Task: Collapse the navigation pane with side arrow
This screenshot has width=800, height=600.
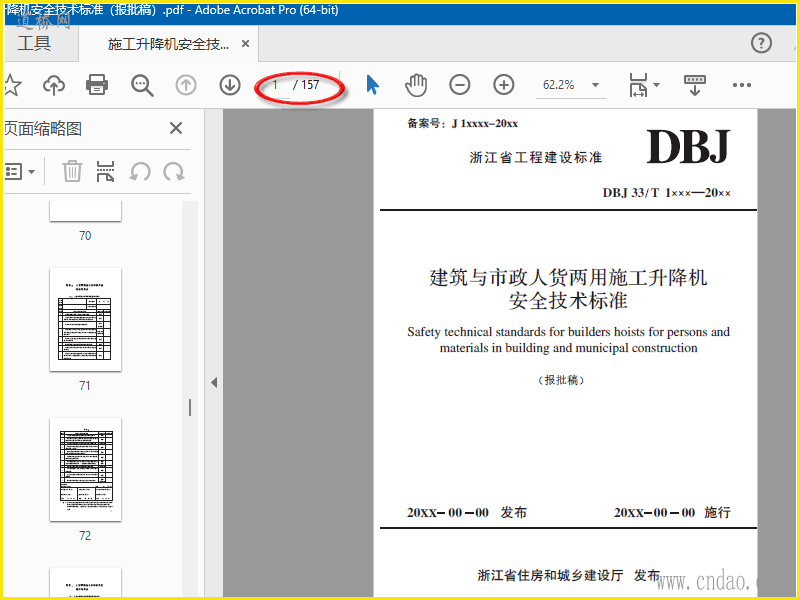Action: click(x=213, y=382)
